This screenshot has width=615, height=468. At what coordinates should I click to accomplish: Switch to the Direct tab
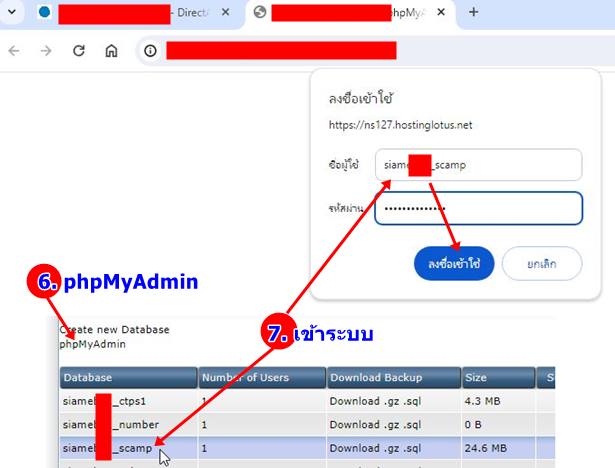133,13
